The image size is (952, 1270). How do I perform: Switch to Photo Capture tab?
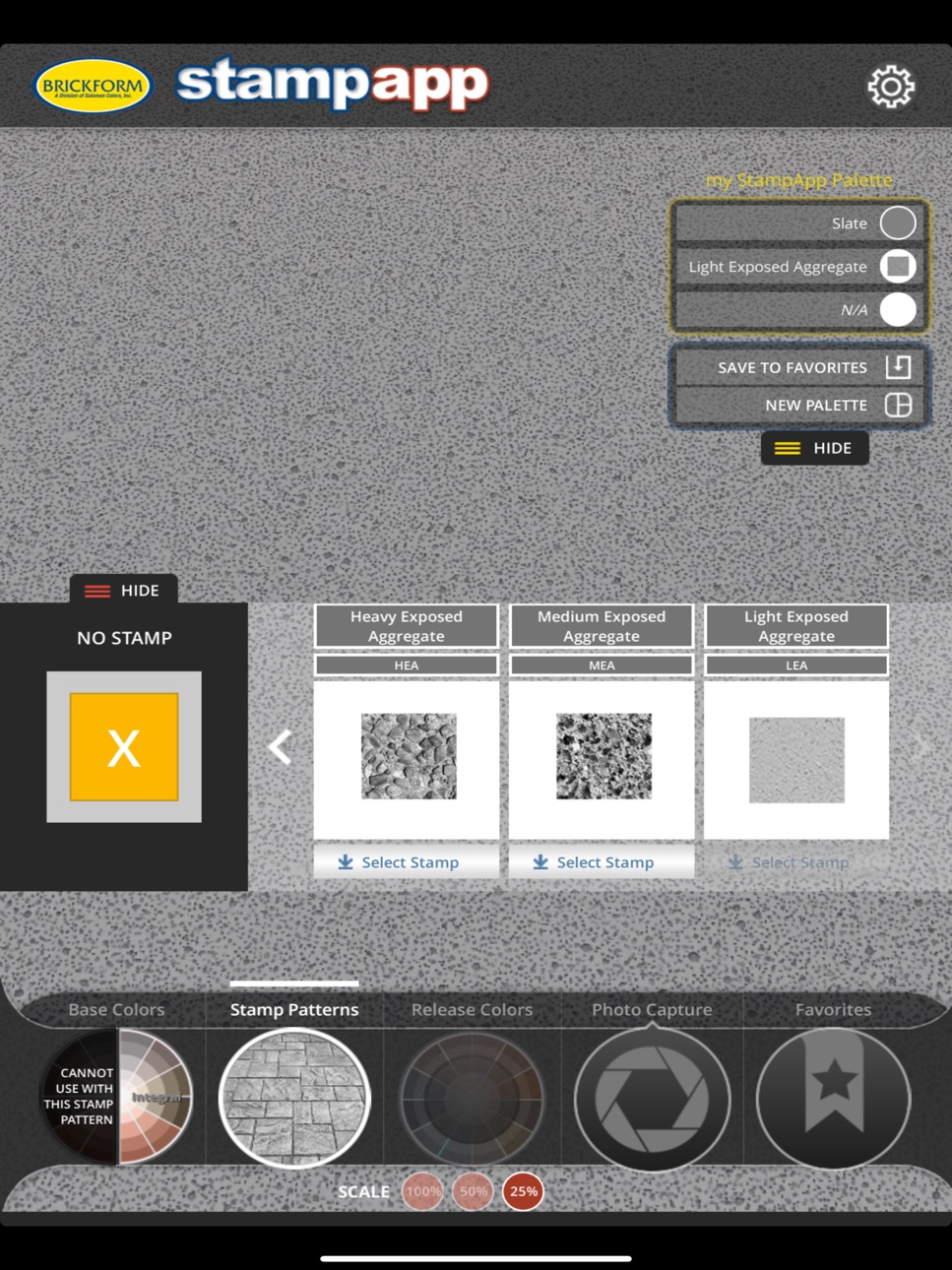click(x=652, y=1009)
